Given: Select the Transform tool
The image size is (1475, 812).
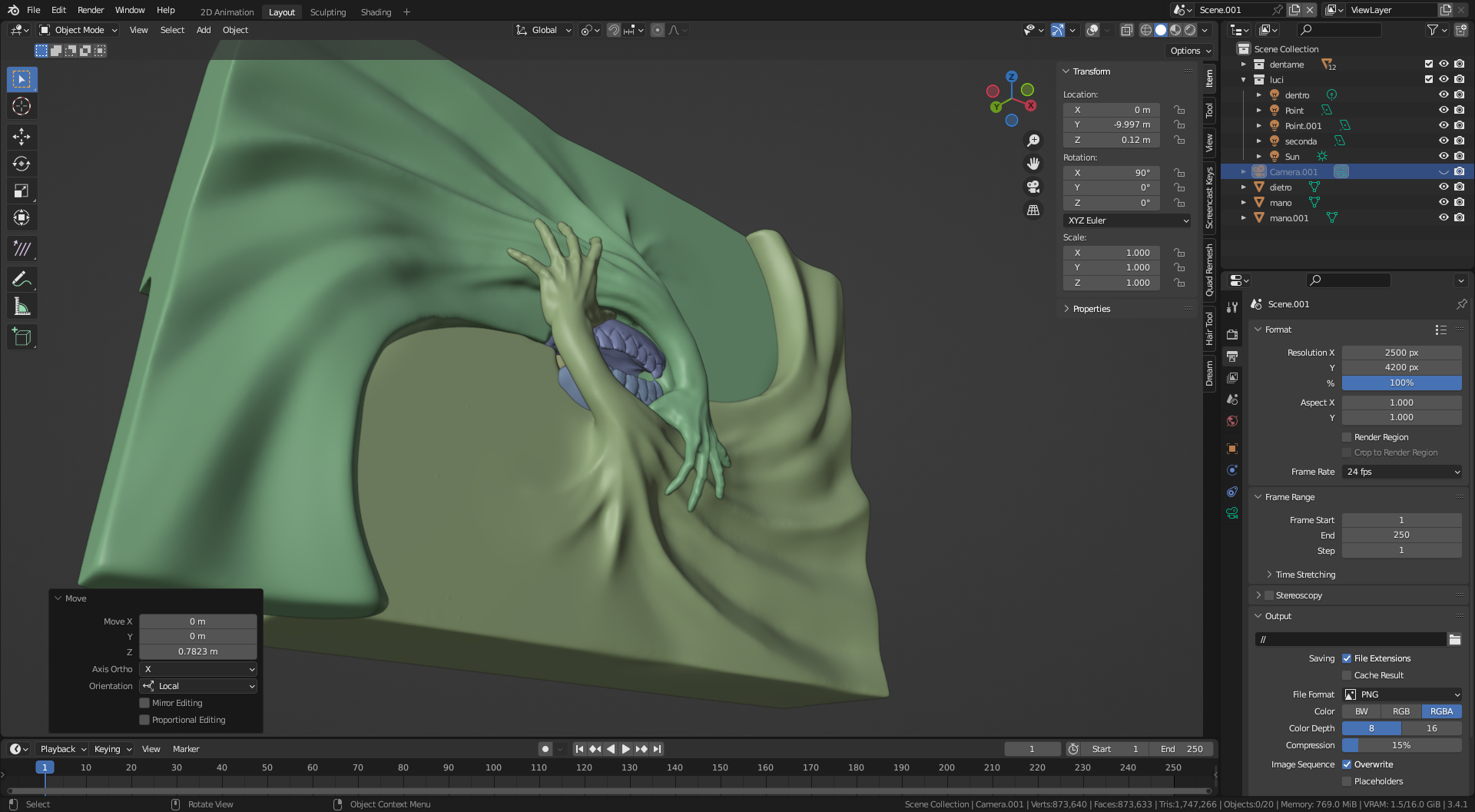Looking at the screenshot, I should tap(22, 217).
